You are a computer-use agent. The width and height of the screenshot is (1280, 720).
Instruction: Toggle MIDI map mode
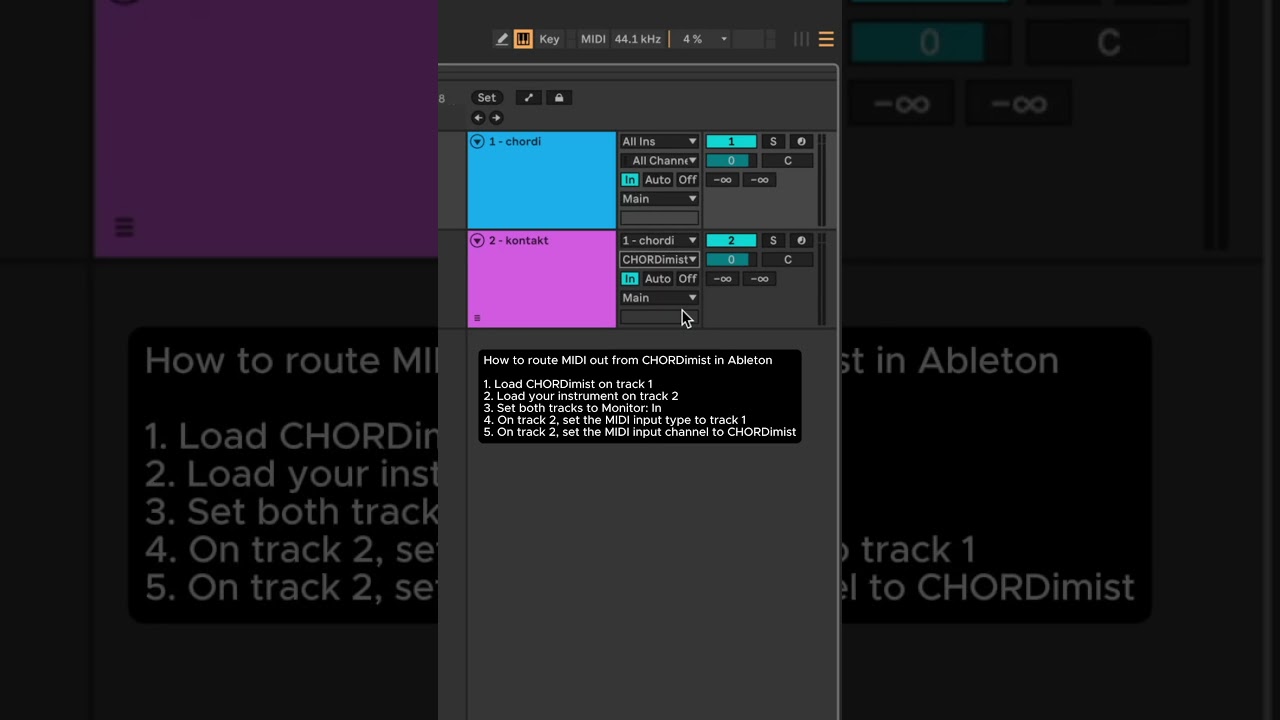click(x=593, y=39)
